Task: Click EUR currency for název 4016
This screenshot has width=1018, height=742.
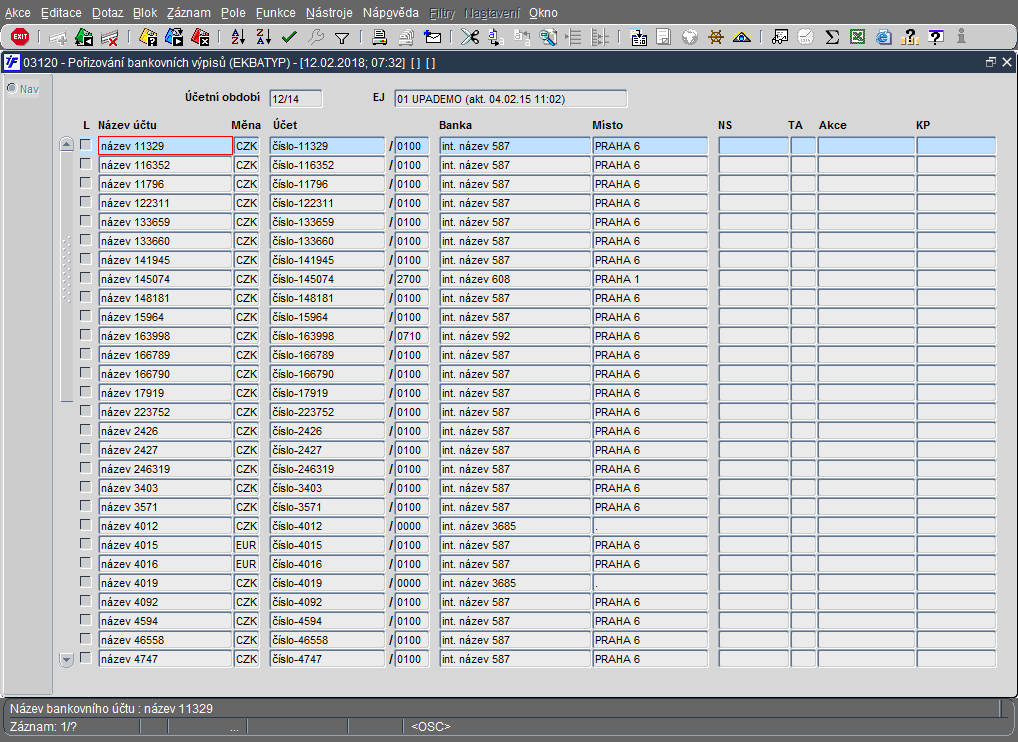Action: [x=246, y=564]
